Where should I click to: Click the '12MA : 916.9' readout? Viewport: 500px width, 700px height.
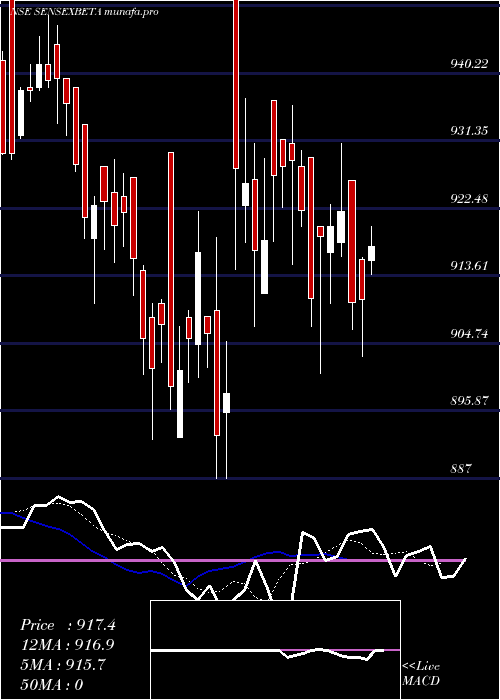click(x=67, y=645)
